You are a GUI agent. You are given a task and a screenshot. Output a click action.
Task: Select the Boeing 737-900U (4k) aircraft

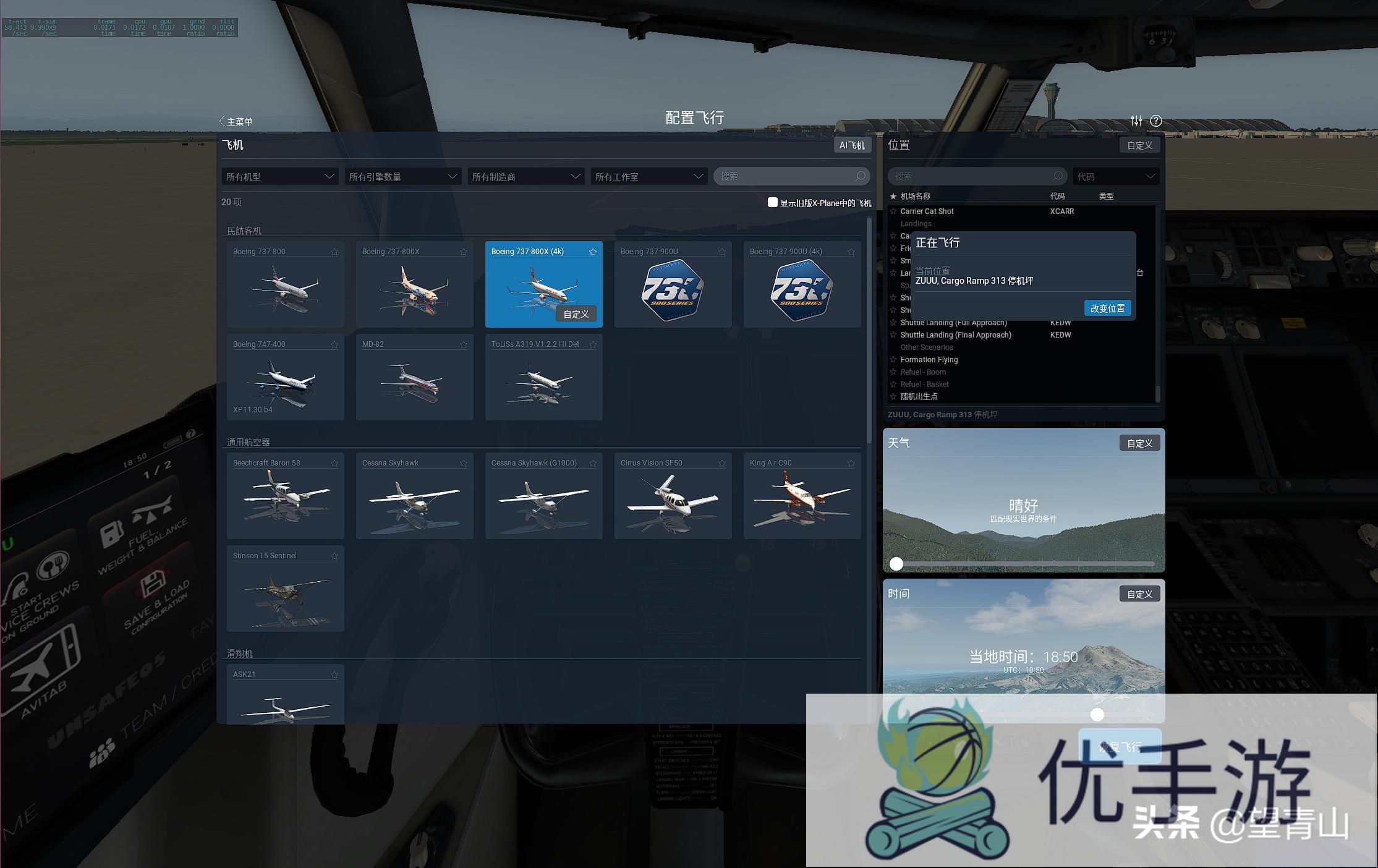(x=802, y=284)
